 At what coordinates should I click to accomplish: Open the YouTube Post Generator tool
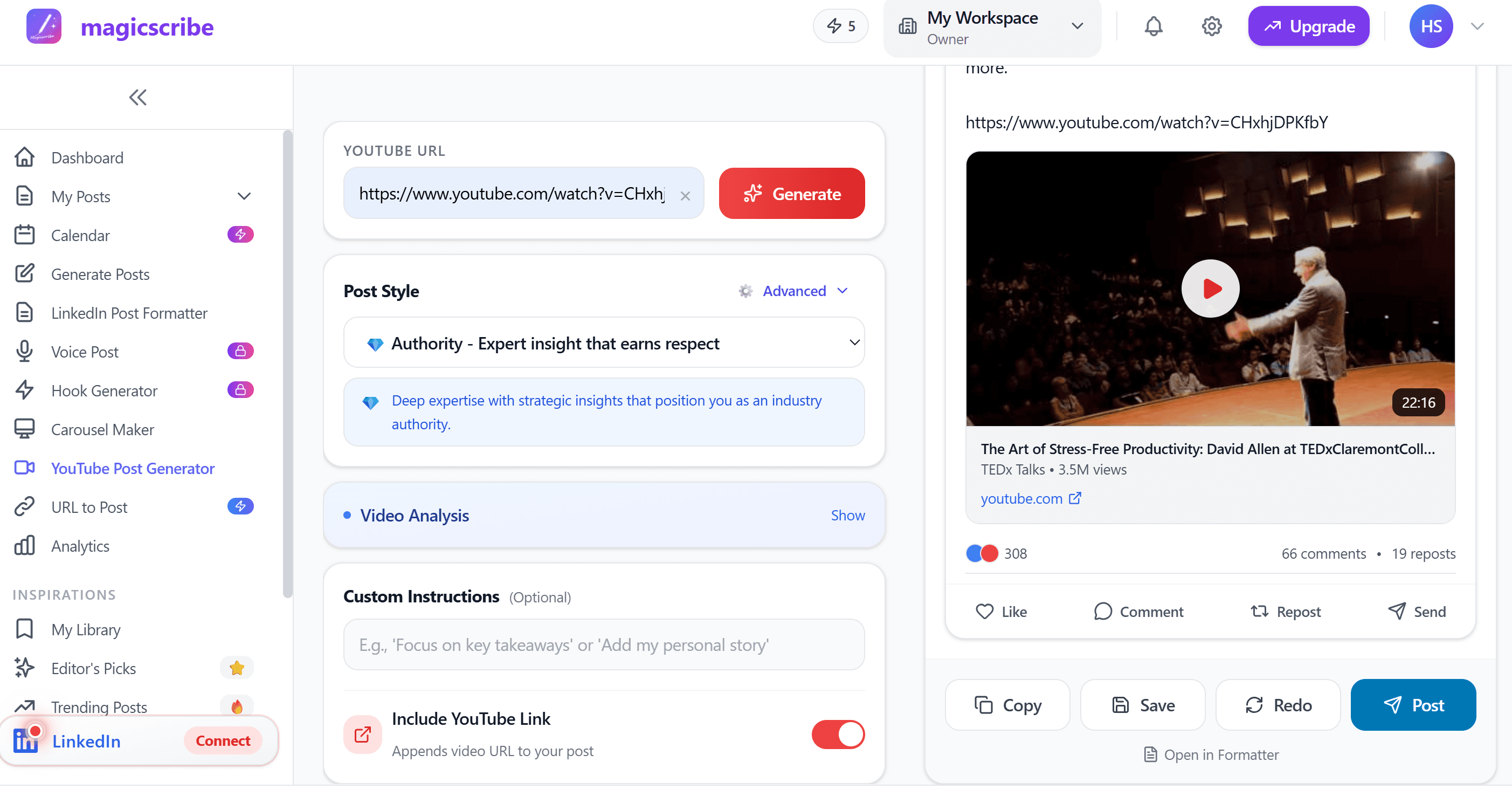tap(133, 468)
